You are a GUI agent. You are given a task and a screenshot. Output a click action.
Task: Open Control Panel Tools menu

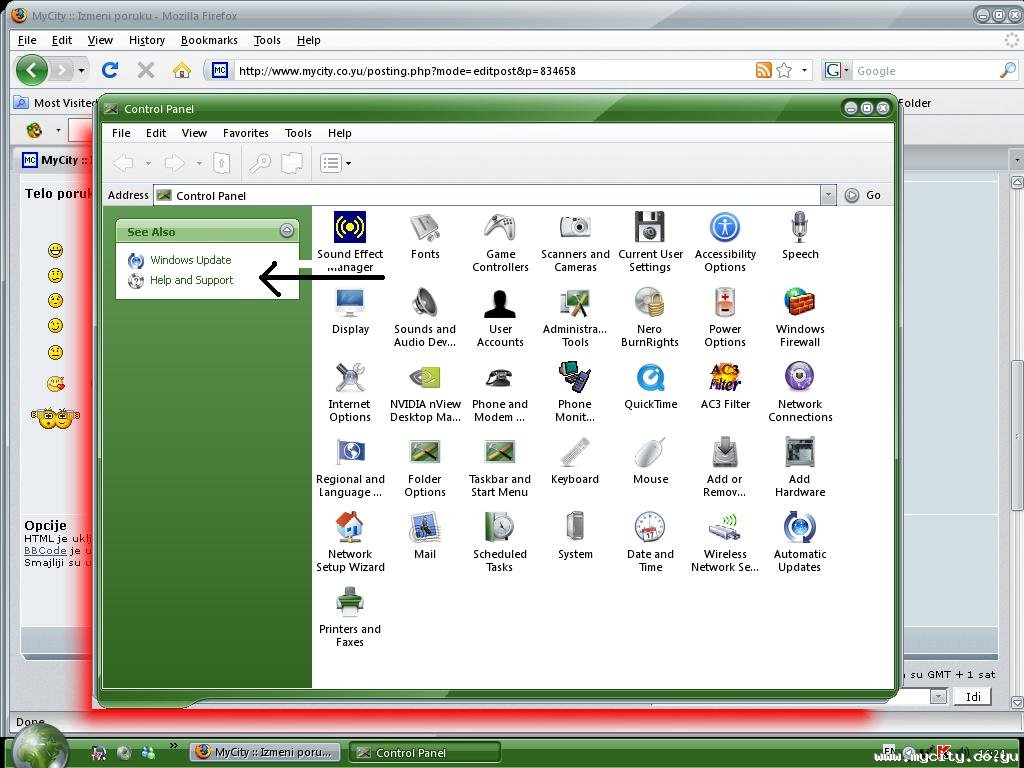[x=298, y=133]
